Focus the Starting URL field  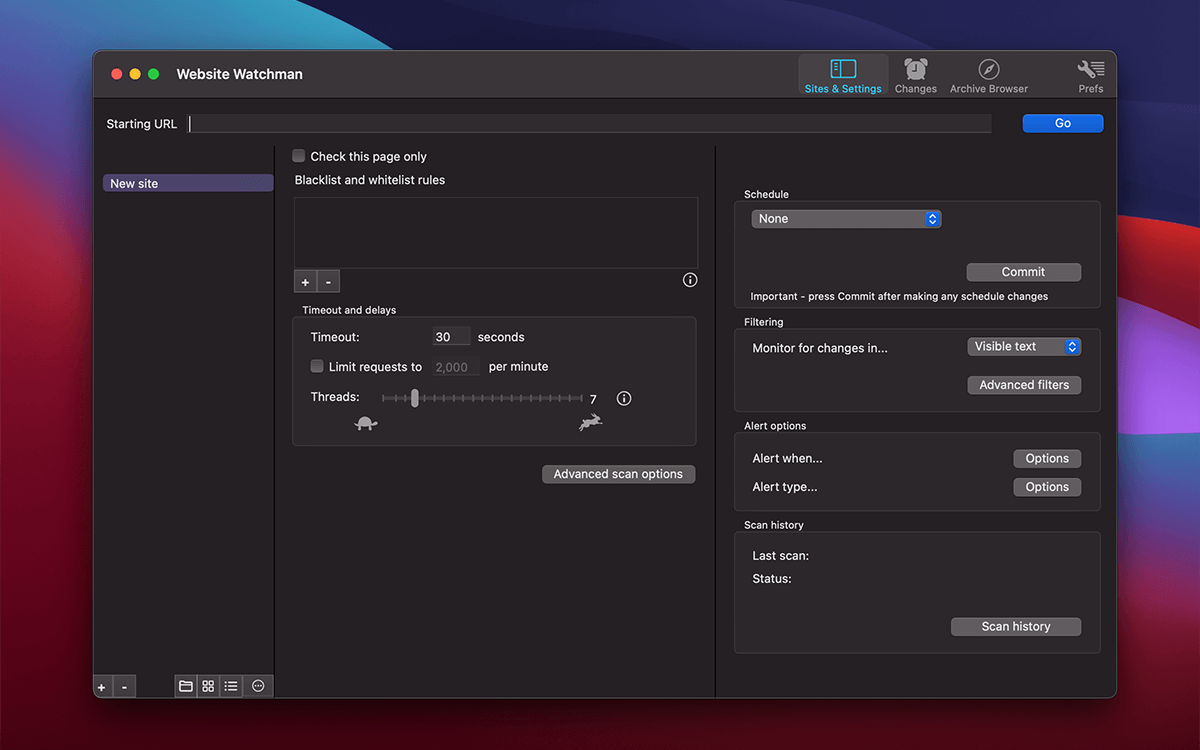click(590, 124)
